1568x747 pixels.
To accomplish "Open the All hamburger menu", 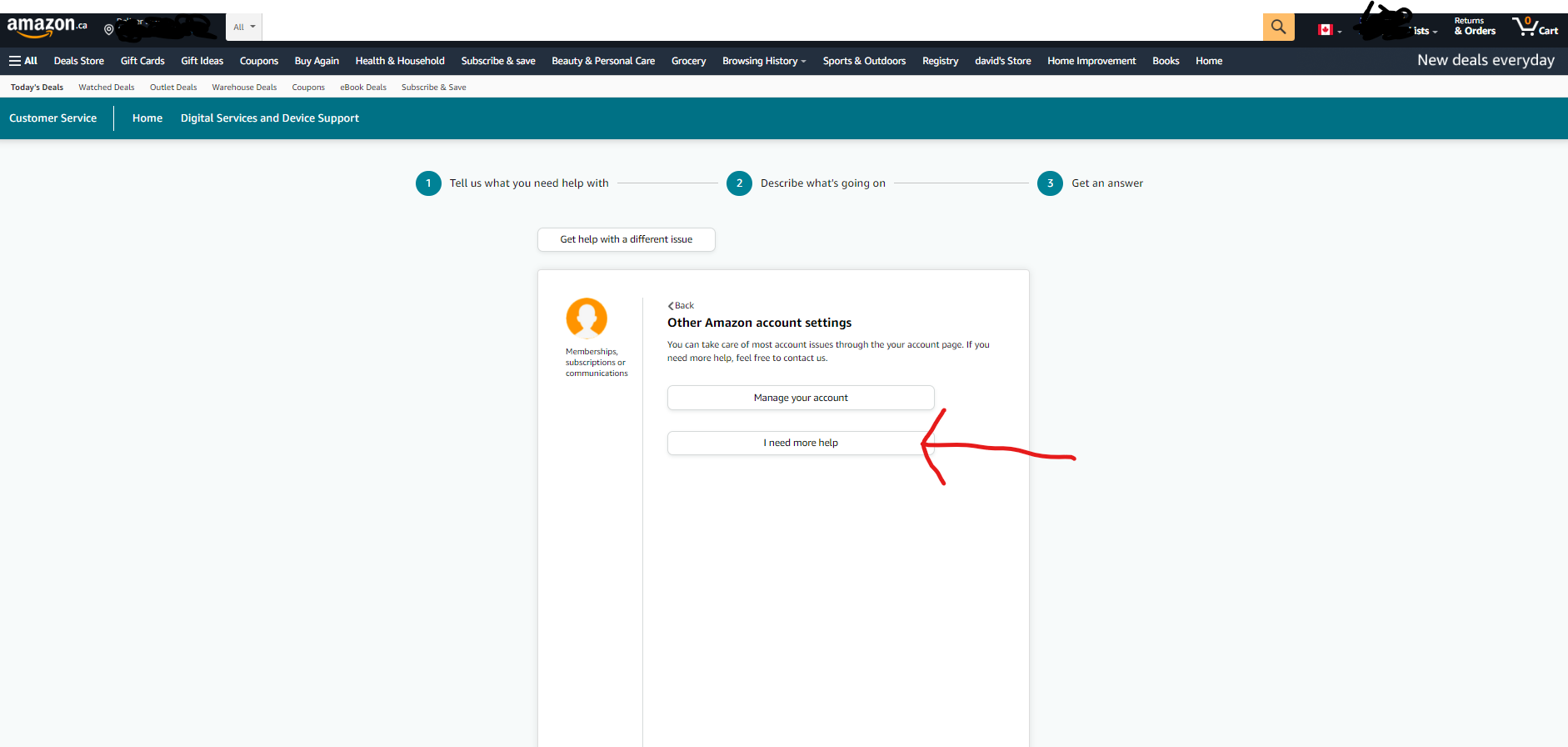I will [x=23, y=61].
